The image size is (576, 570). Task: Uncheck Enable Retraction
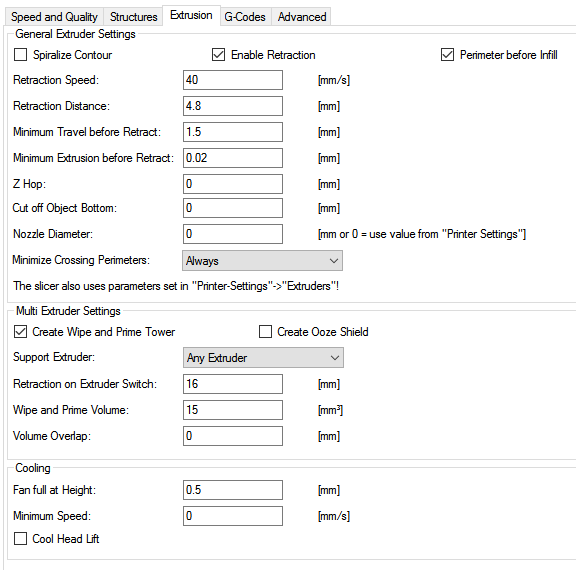click(x=218, y=55)
